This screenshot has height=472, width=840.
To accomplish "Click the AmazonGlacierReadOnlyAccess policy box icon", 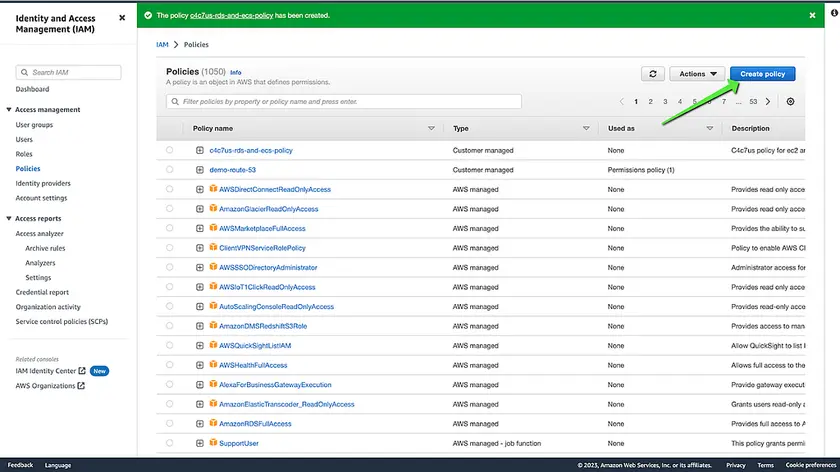I will (213, 208).
